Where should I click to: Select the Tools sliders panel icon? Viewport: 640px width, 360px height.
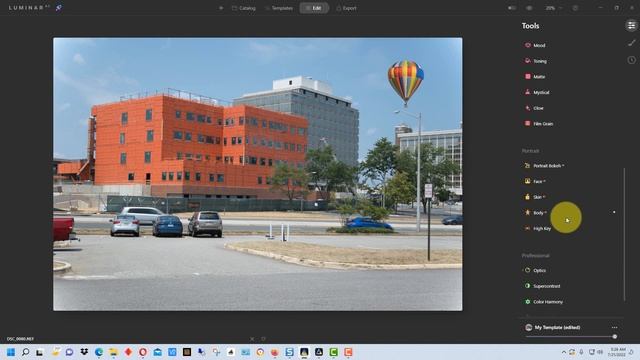(x=631, y=25)
